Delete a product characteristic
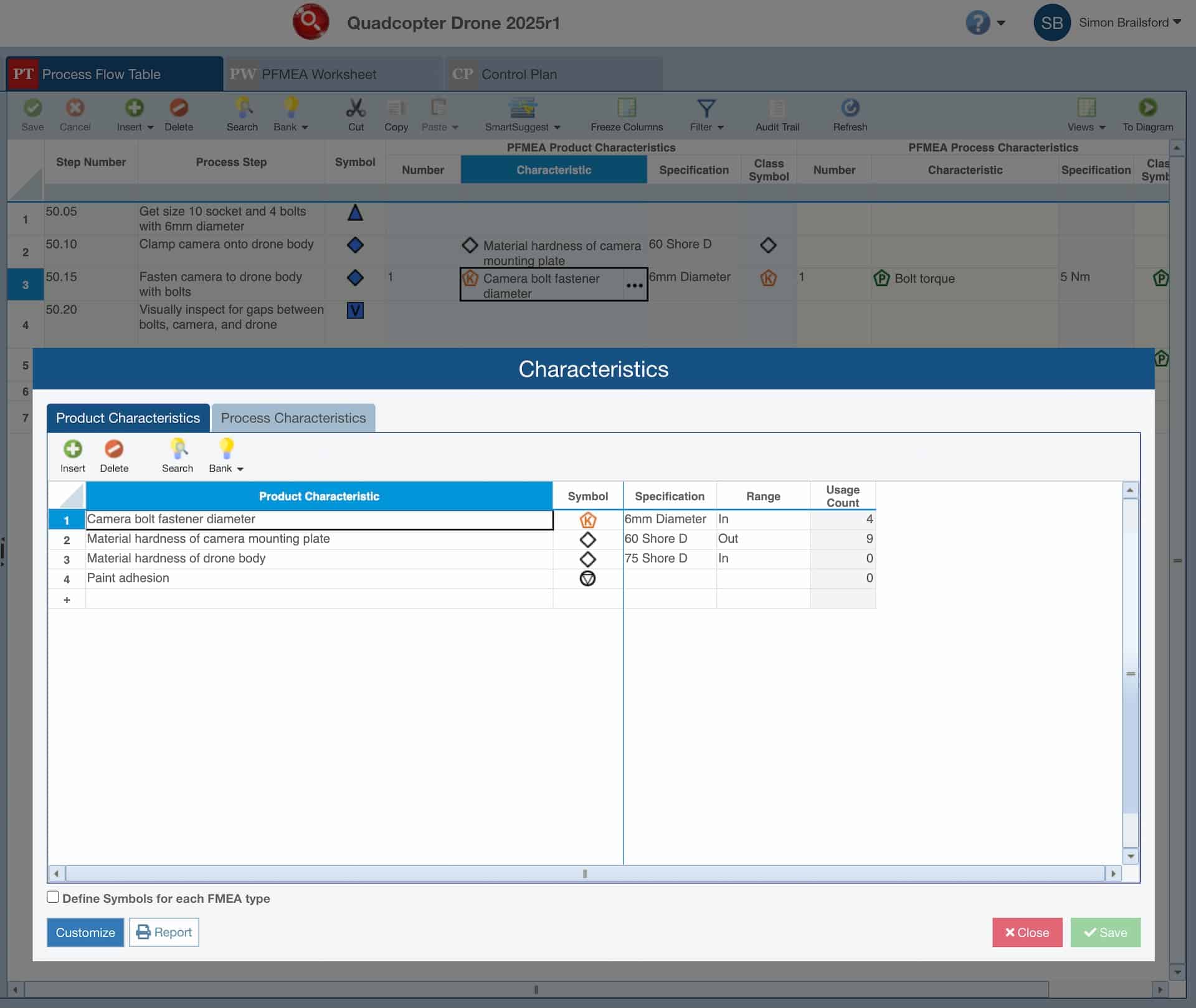This screenshot has height=1008, width=1196. pyautogui.click(x=114, y=455)
